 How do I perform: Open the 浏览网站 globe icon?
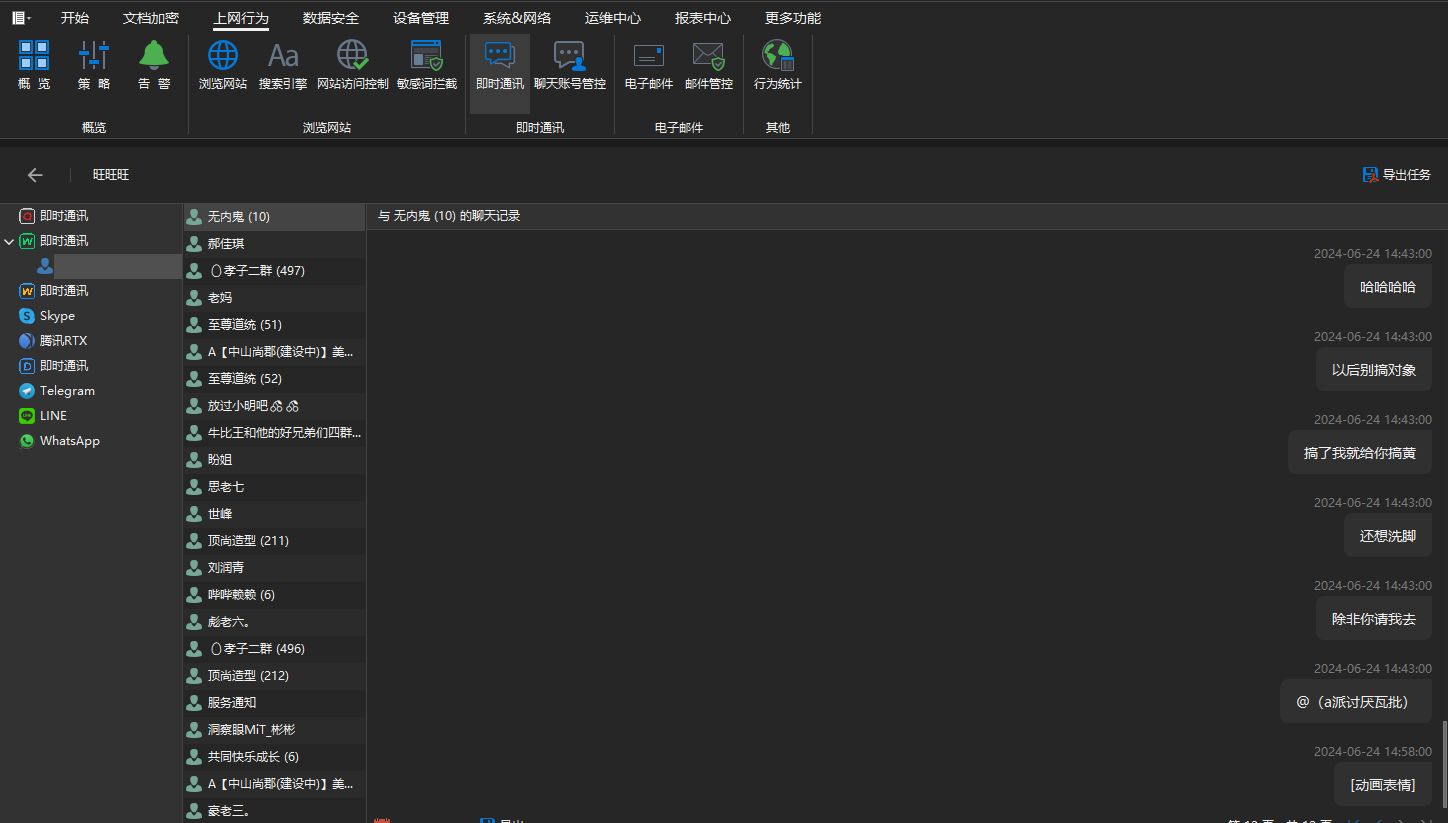[x=223, y=65]
